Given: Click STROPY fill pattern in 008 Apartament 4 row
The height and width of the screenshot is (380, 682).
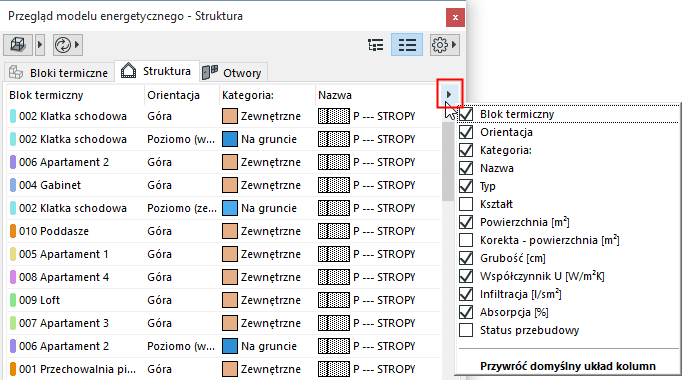Looking at the screenshot, I should (x=334, y=277).
